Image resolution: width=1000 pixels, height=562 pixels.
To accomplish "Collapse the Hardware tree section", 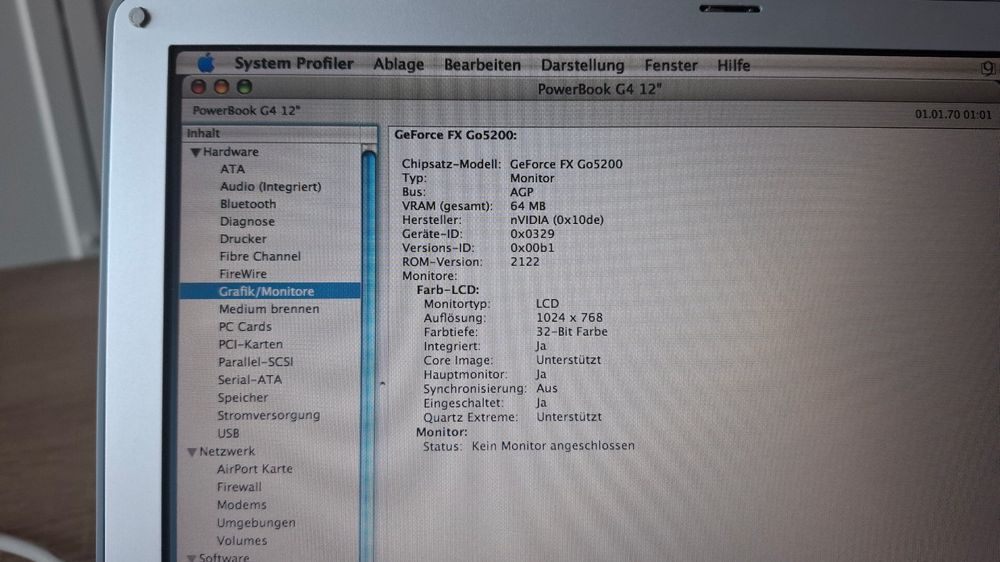I will [196, 152].
